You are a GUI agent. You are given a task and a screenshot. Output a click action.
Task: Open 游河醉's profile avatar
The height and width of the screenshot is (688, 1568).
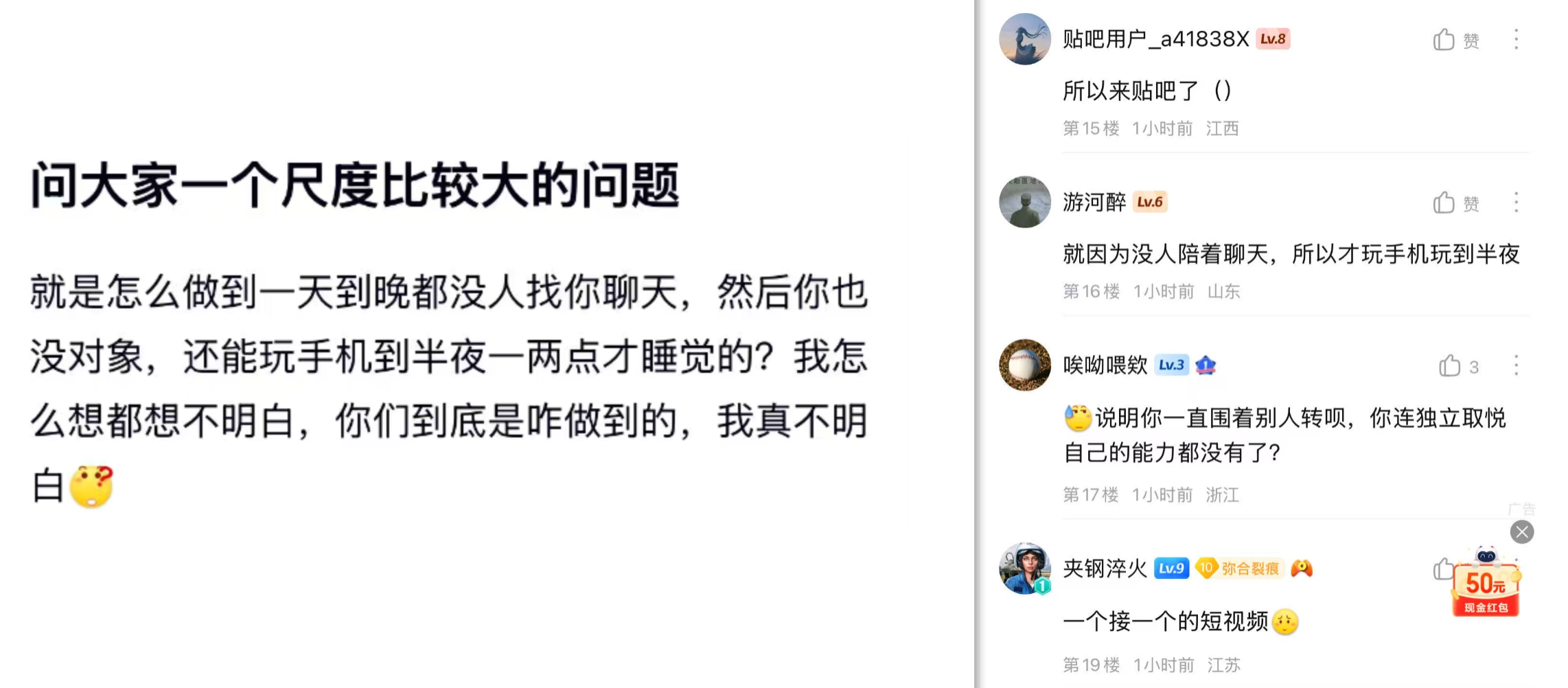(x=1024, y=202)
